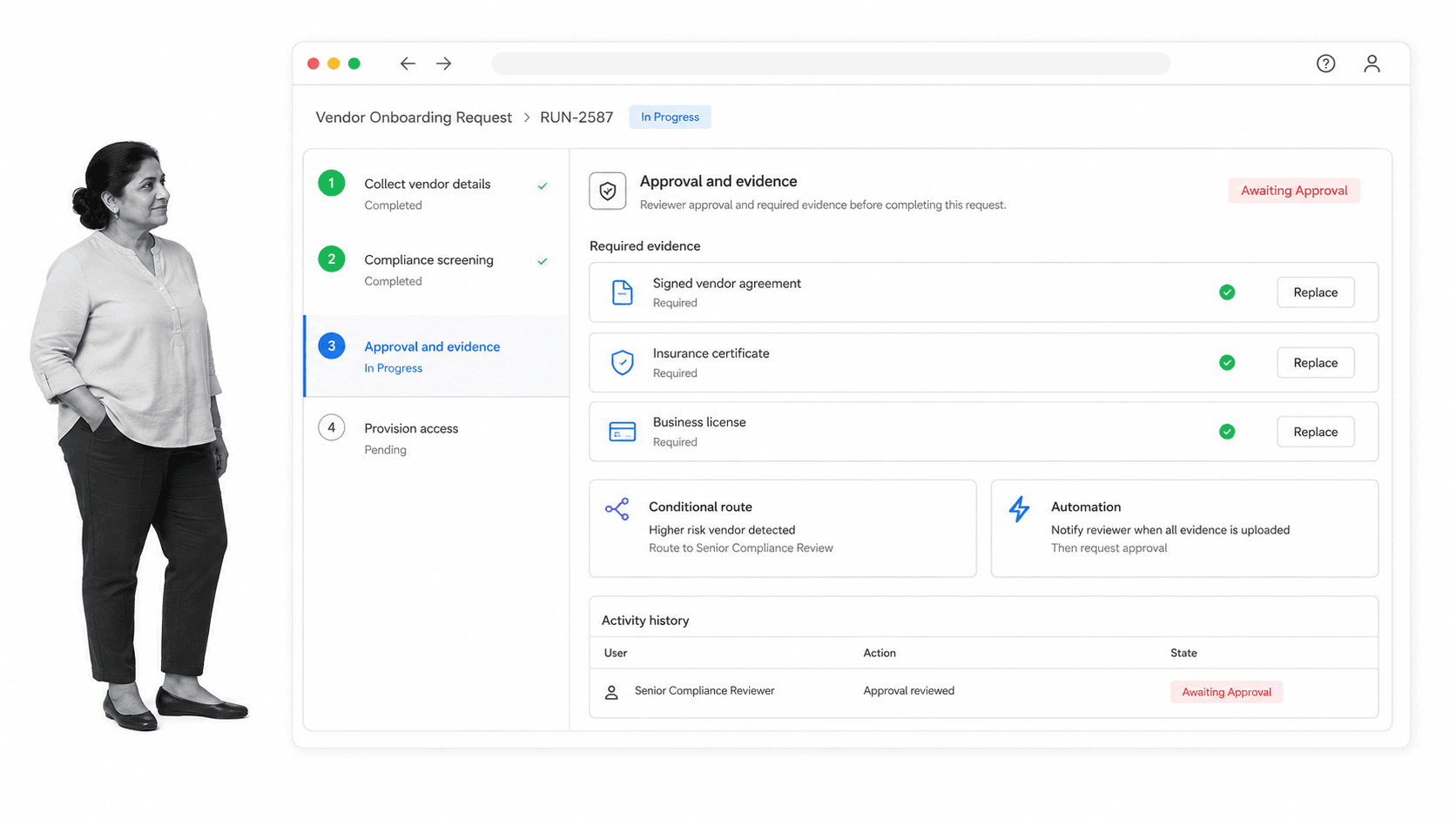This screenshot has width=1456, height=819.
Task: Click the step 4 pending circle
Action: tap(332, 427)
